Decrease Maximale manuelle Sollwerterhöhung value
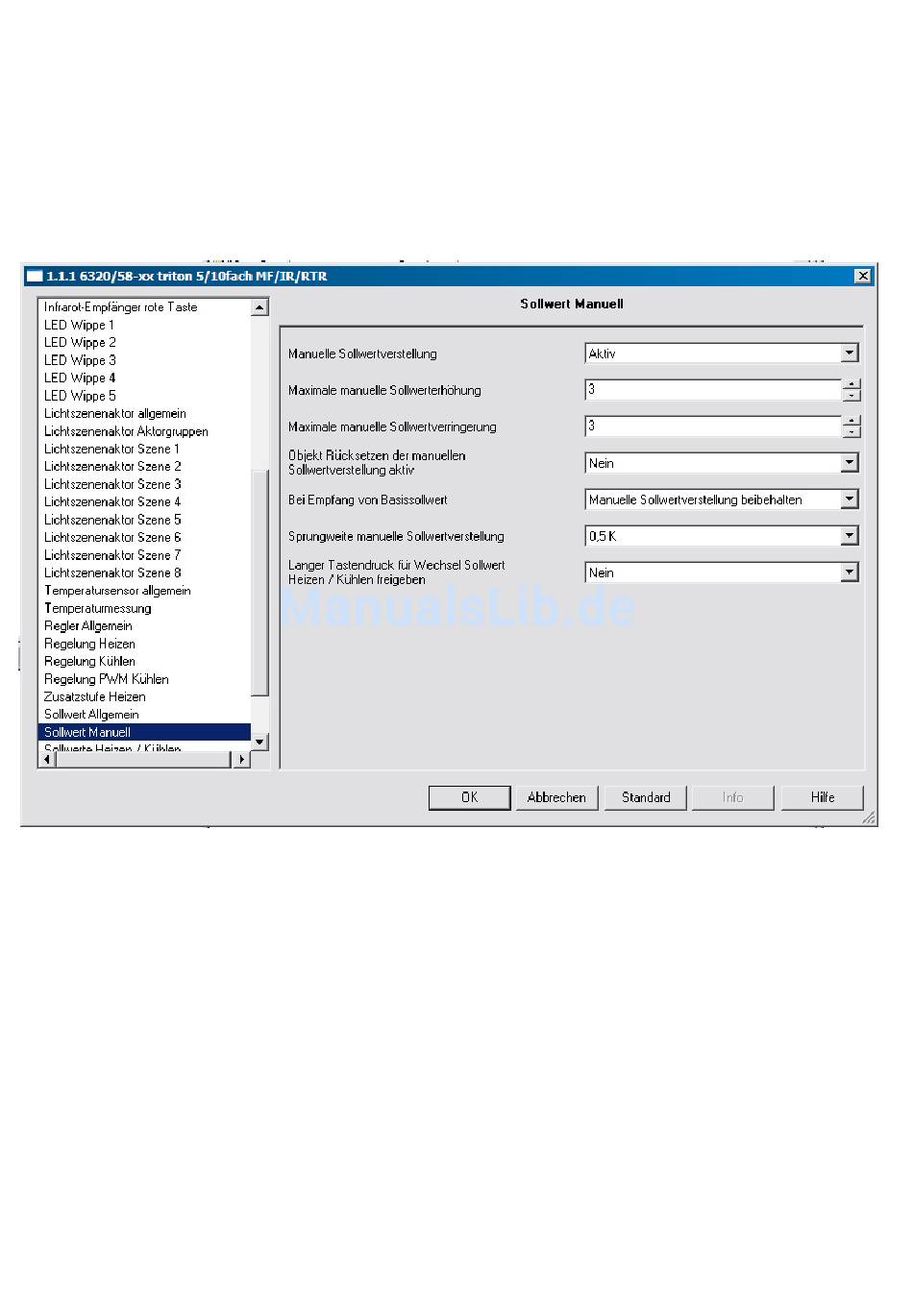 click(851, 396)
